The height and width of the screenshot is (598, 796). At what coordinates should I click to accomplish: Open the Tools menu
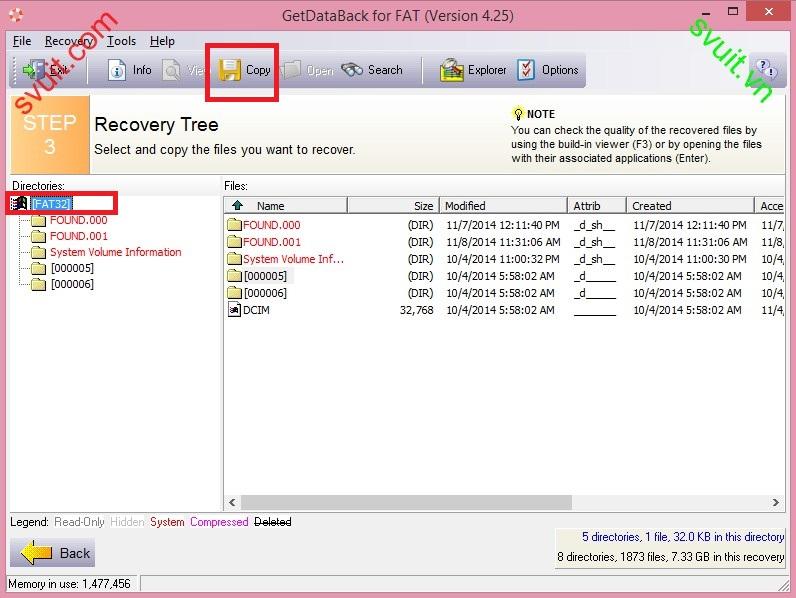[x=121, y=41]
